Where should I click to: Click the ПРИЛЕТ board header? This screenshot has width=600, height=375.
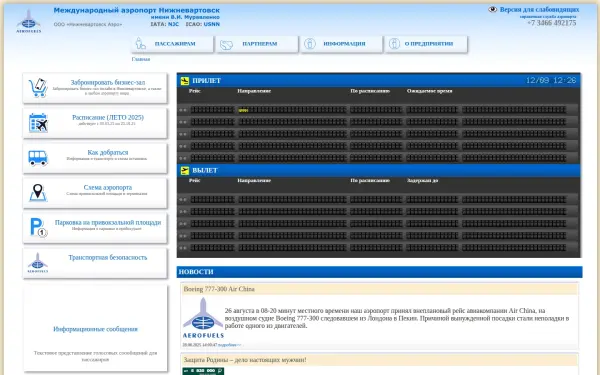[x=378, y=81]
